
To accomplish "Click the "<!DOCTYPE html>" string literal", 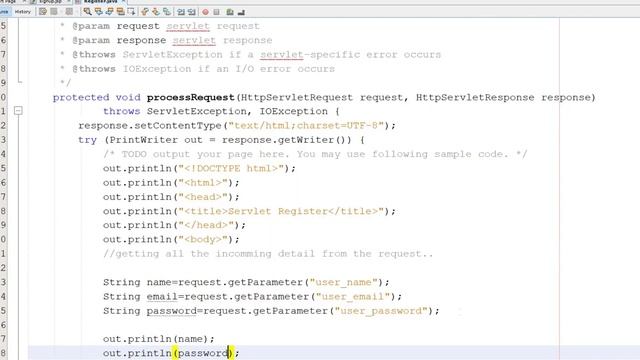I will 231,169.
